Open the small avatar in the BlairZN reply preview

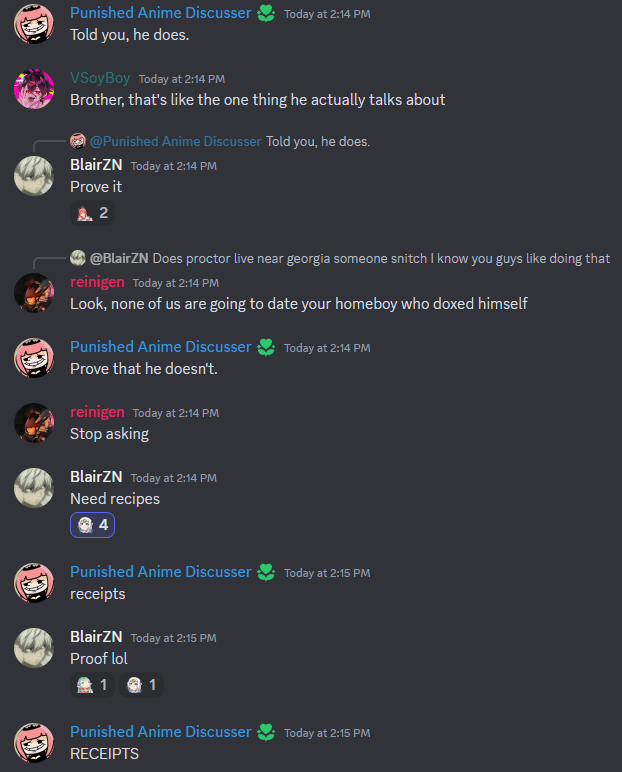pyautogui.click(x=78, y=258)
